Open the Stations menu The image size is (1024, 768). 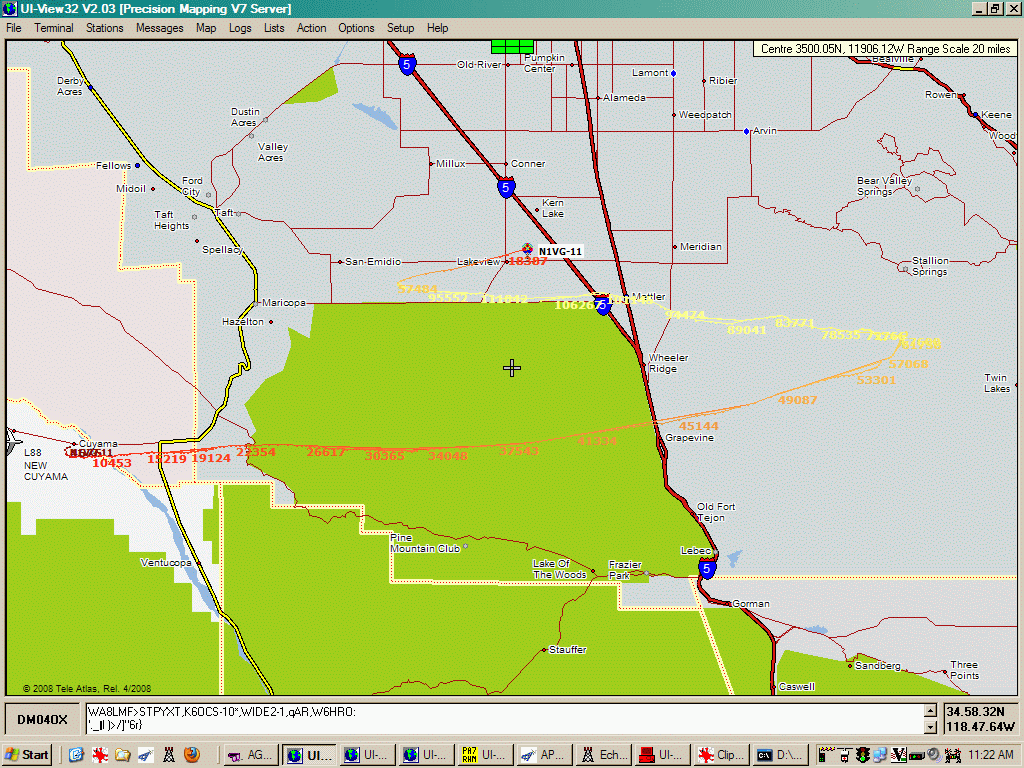click(x=104, y=28)
